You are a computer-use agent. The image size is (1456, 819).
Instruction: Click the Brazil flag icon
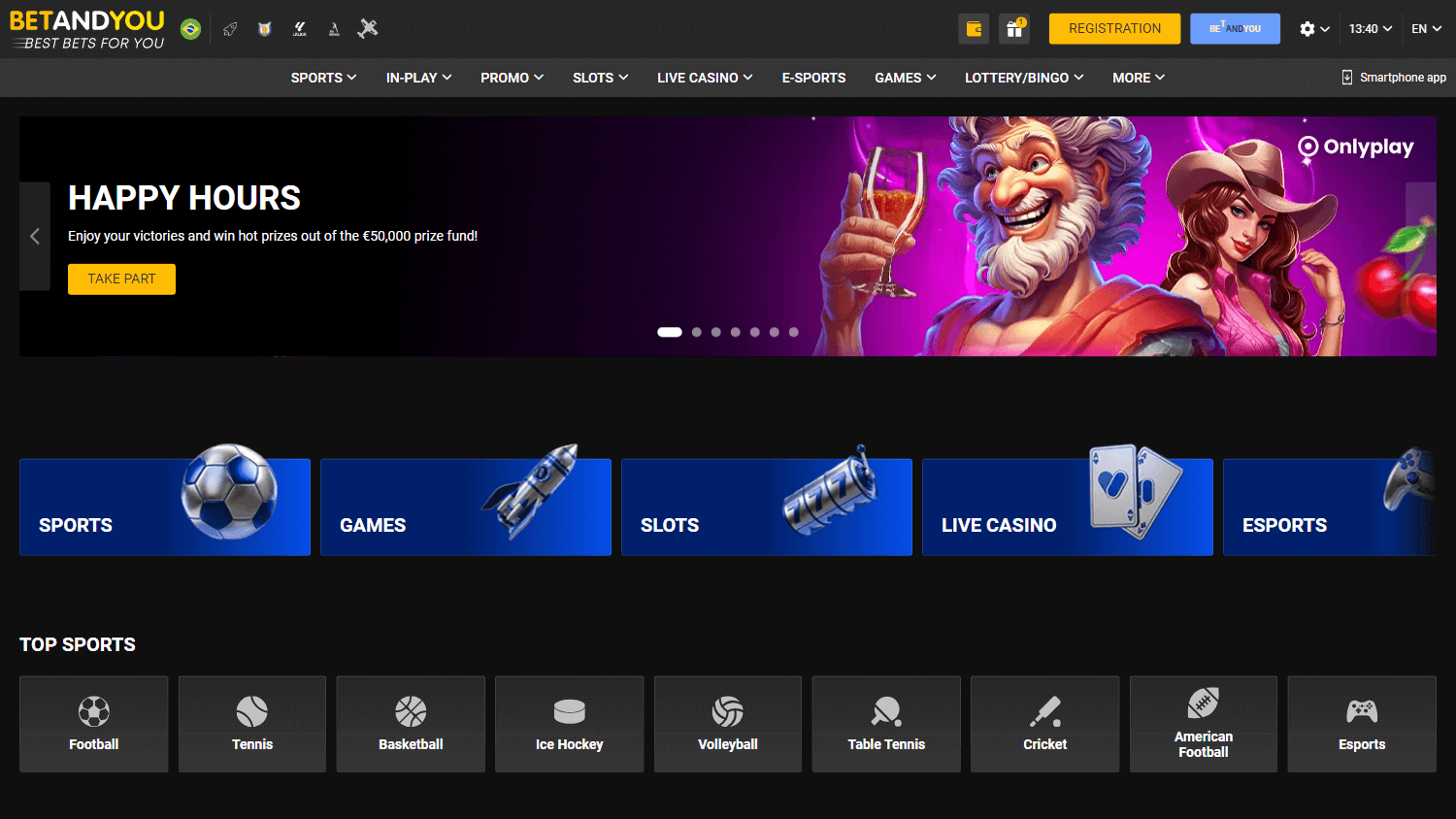pyautogui.click(x=190, y=28)
